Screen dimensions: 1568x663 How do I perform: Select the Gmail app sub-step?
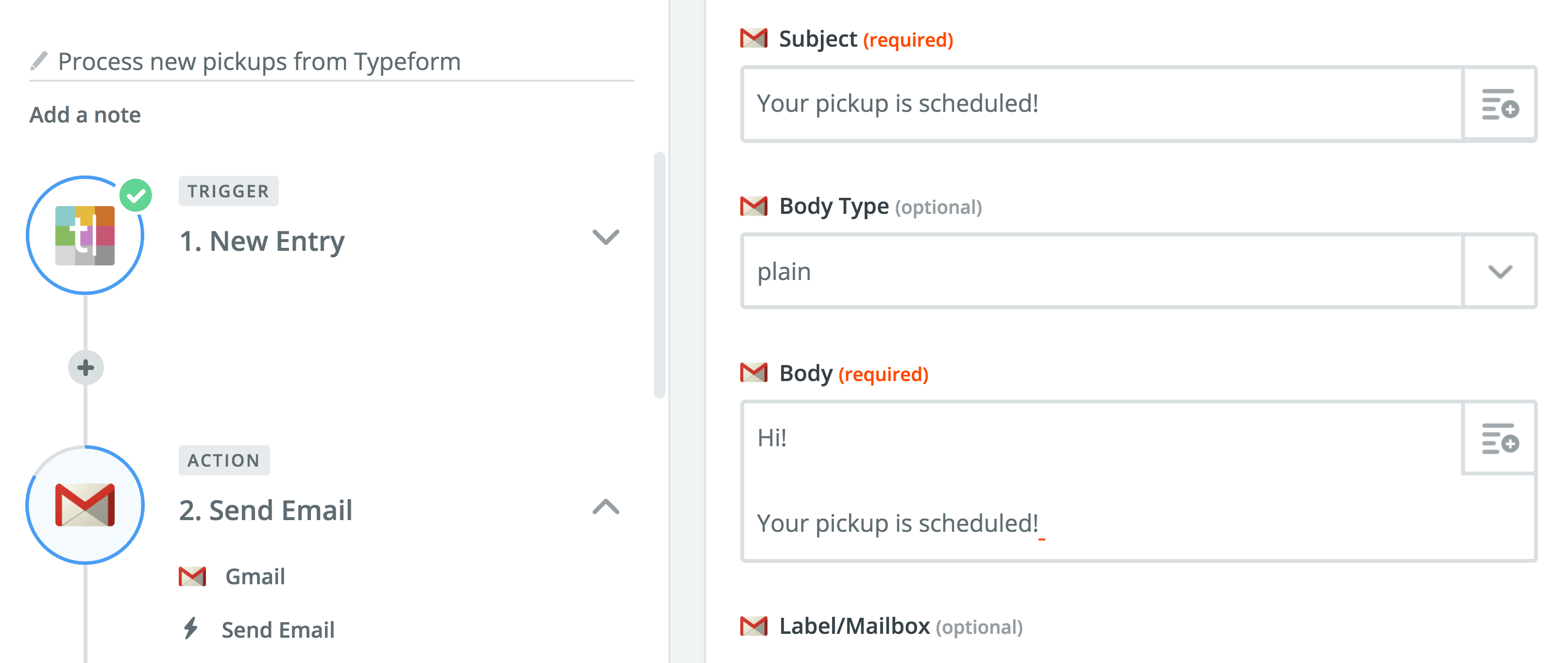255,576
